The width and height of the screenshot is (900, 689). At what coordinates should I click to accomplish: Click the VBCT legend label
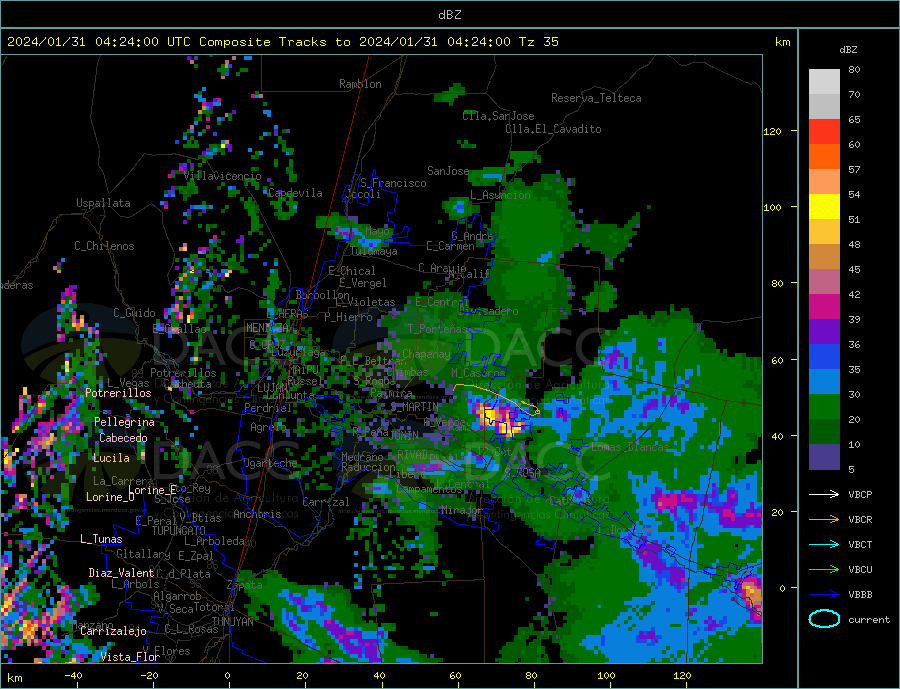(860, 544)
